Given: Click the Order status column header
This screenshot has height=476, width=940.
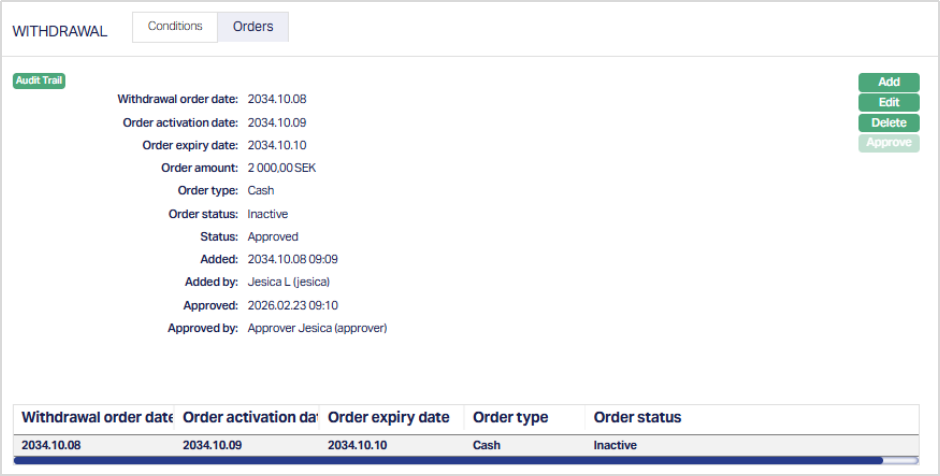Looking at the screenshot, I should [637, 418].
